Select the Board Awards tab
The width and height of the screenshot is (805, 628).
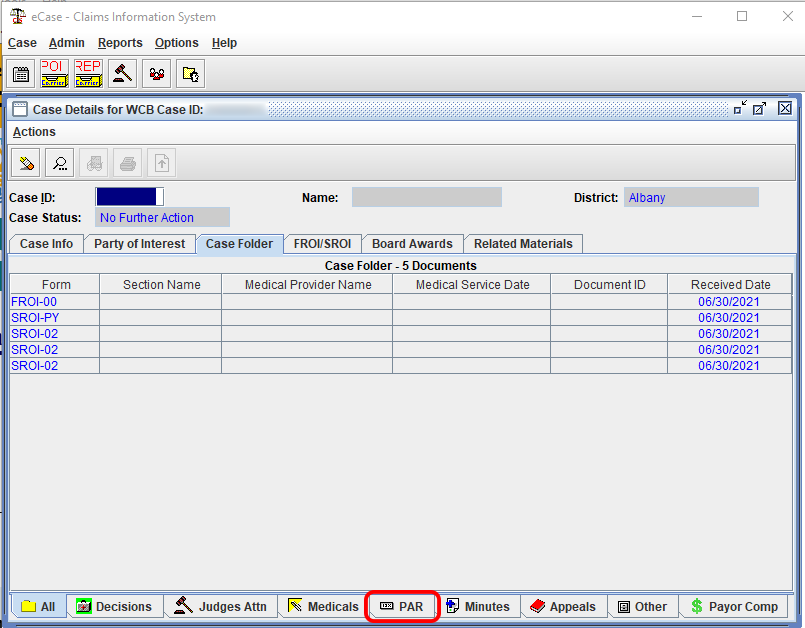[412, 244]
